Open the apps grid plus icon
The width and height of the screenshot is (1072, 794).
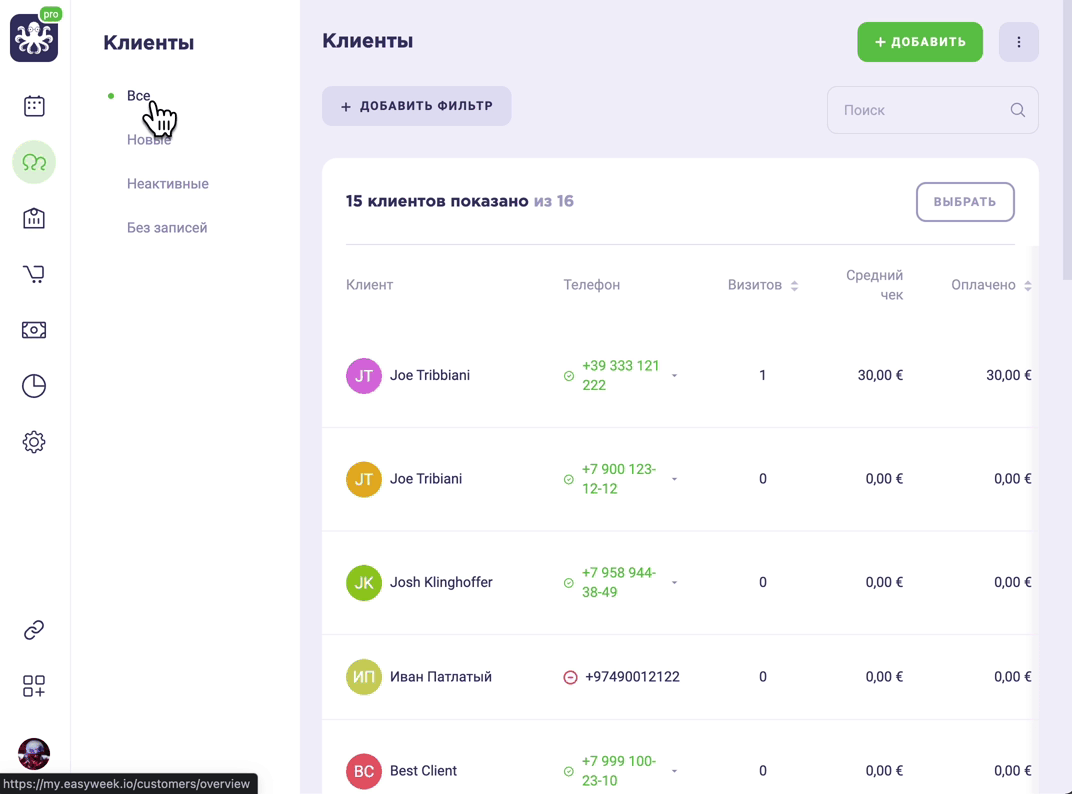click(34, 686)
